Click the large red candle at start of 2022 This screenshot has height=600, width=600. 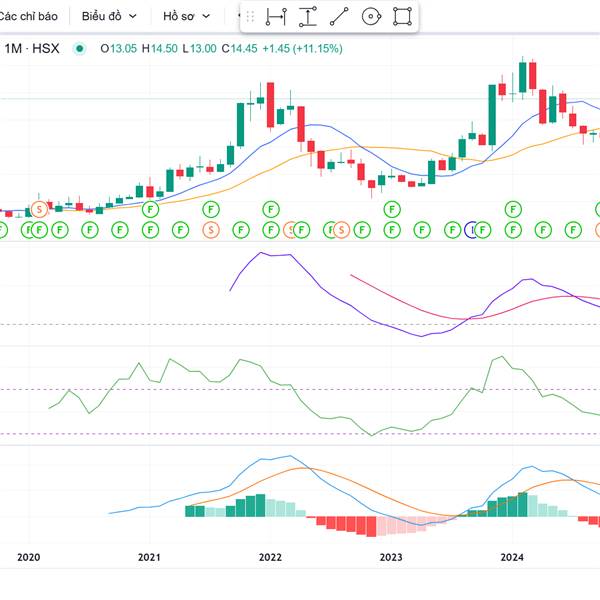click(270, 104)
